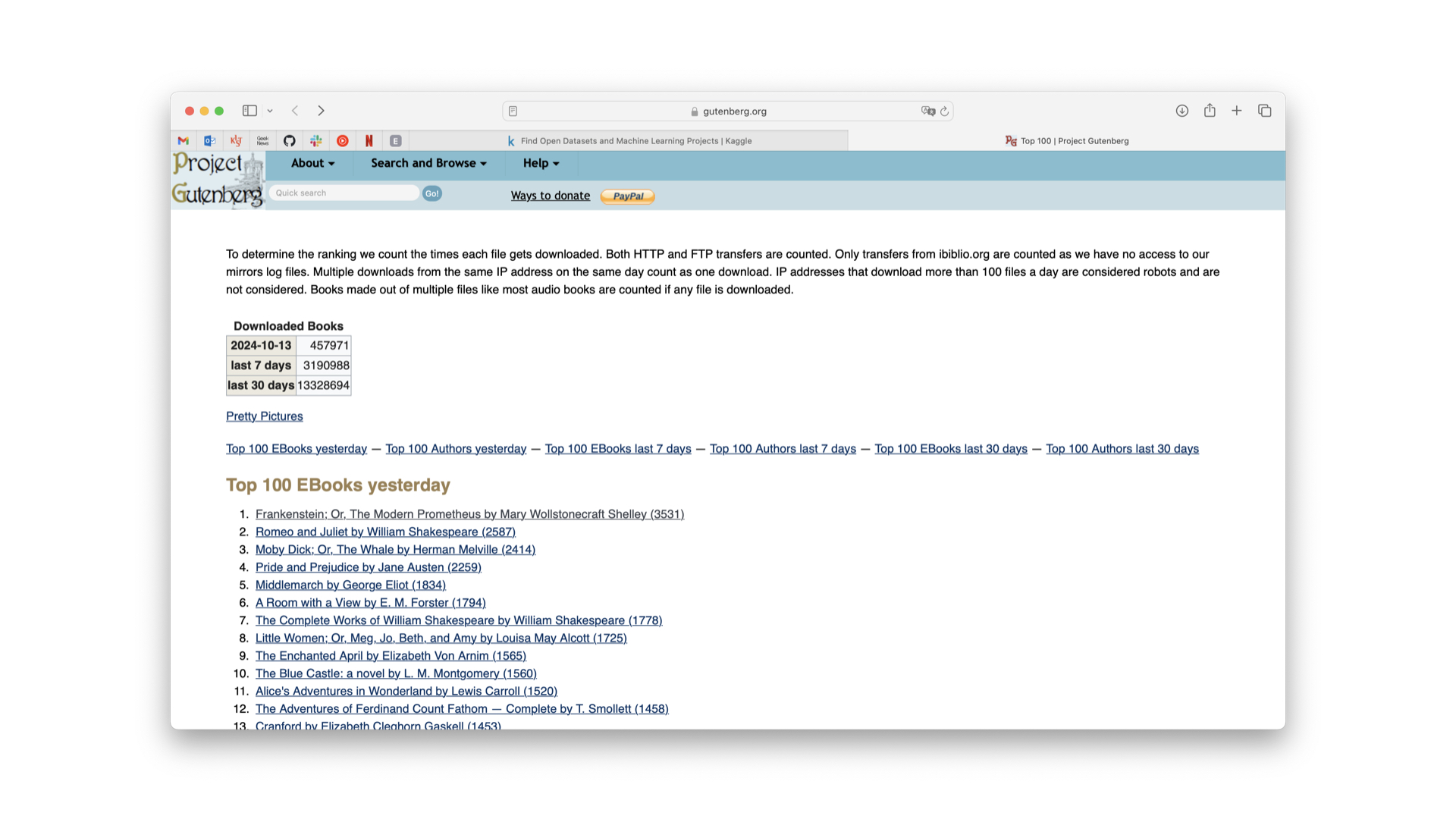The height and width of the screenshot is (819, 1456).
Task: Open Romeo and Juliet link
Action: [x=385, y=532]
